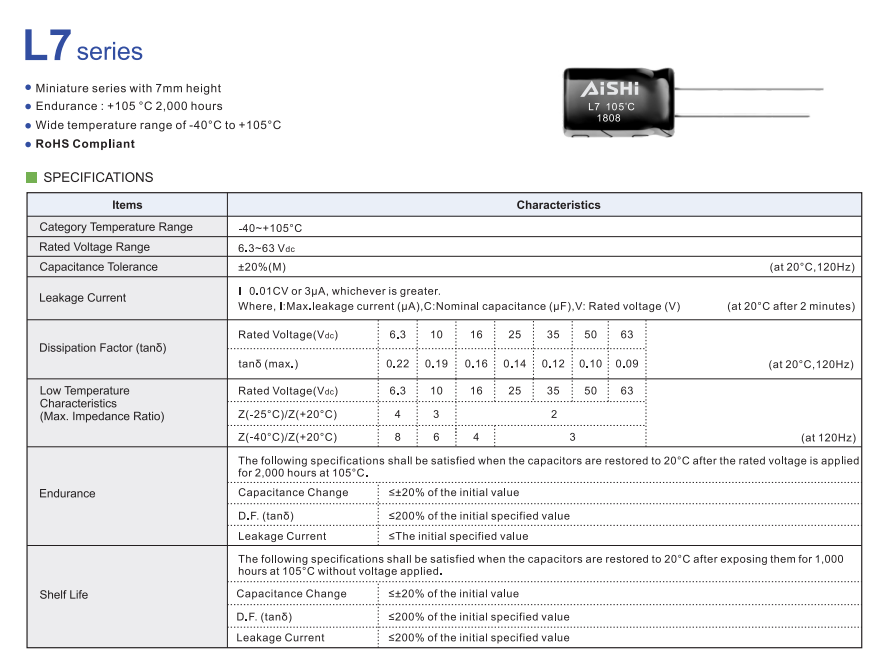The width and height of the screenshot is (892, 669).
Task: Click the Items column header
Action: [x=127, y=205]
